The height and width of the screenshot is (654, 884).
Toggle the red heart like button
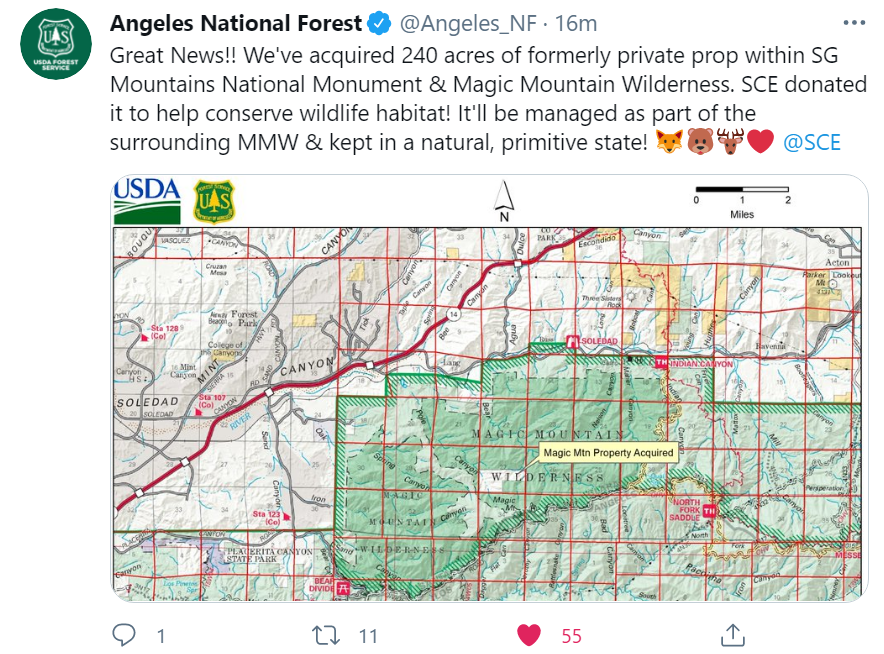[x=529, y=635]
